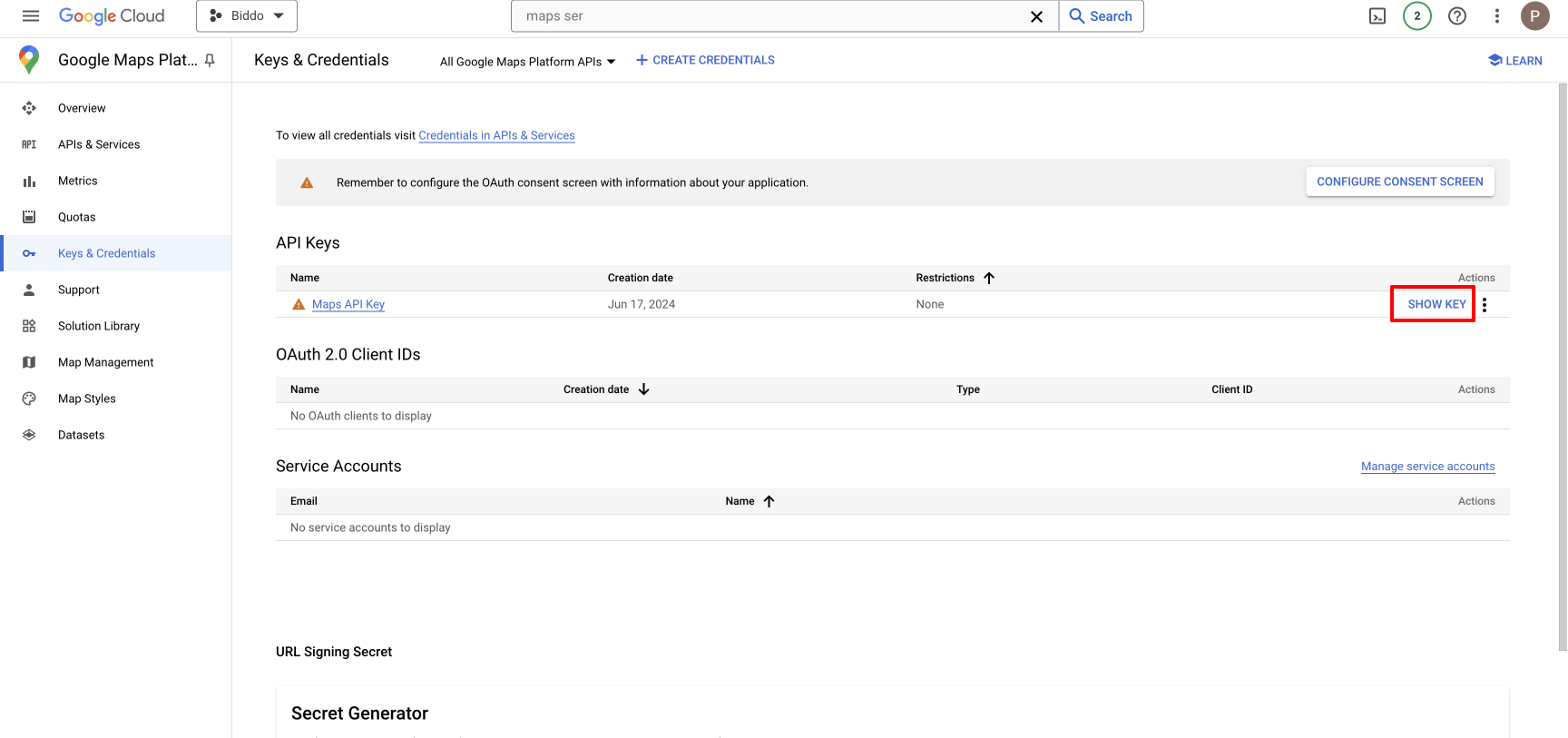Open Credentials in APIs & Services link
Image resolution: width=1568 pixels, height=738 pixels.
pos(496,135)
